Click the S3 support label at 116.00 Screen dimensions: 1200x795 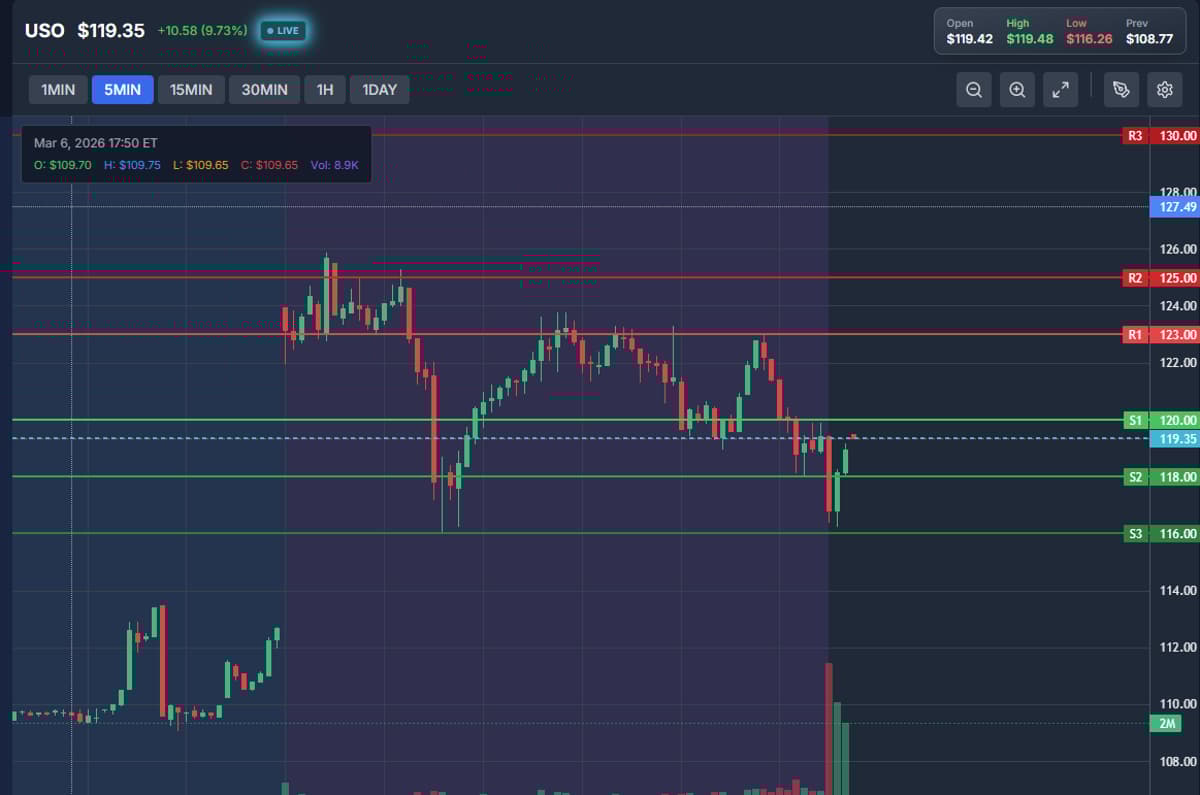1136,534
